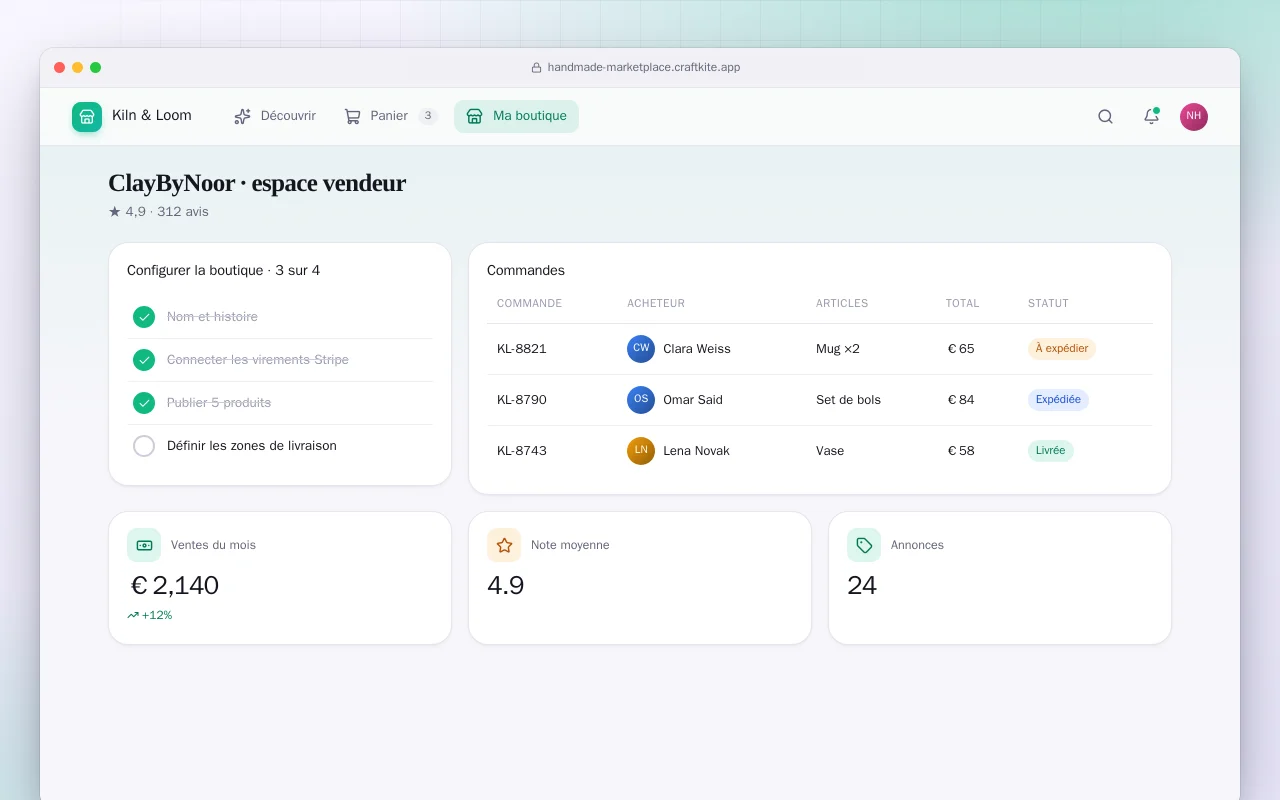
Task: Click the À expédier status badge
Action: pyautogui.click(x=1062, y=349)
